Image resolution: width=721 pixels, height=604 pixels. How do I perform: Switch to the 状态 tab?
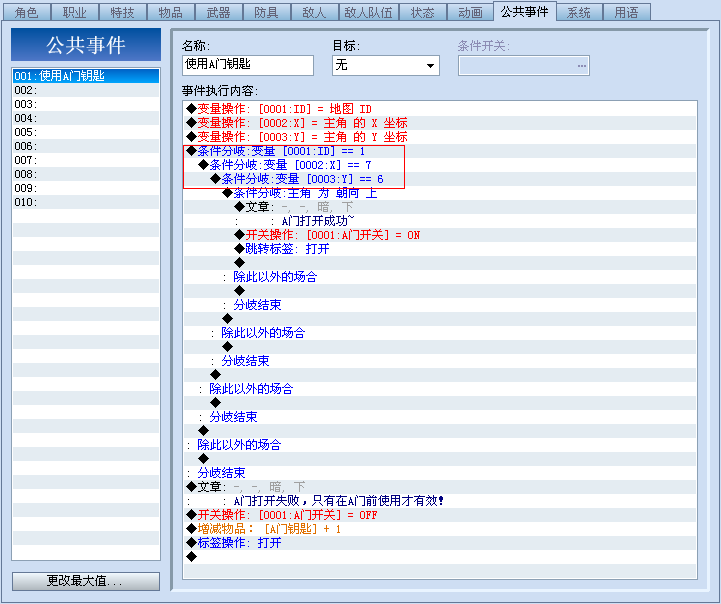pyautogui.click(x=423, y=12)
